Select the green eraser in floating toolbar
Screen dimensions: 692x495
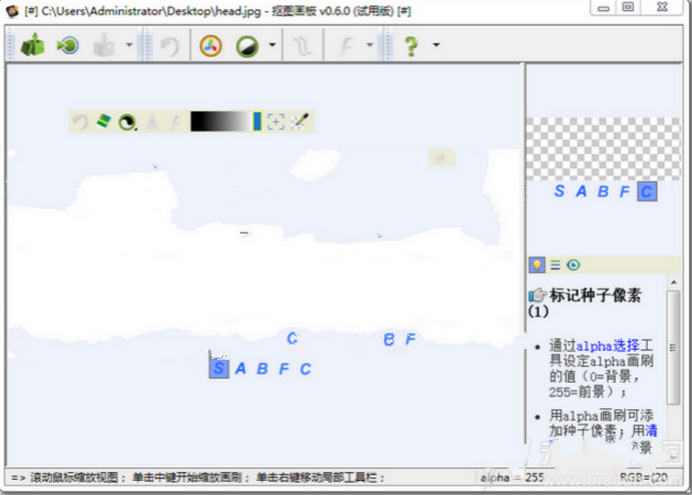click(x=103, y=122)
